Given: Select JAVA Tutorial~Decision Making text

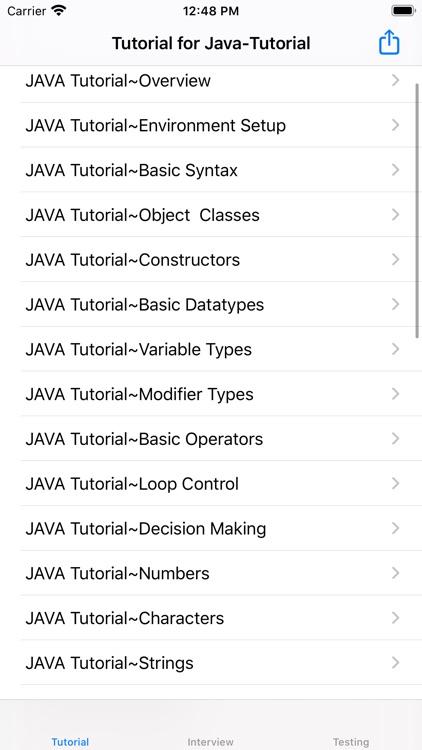Looking at the screenshot, I should pyautogui.click(x=145, y=529).
